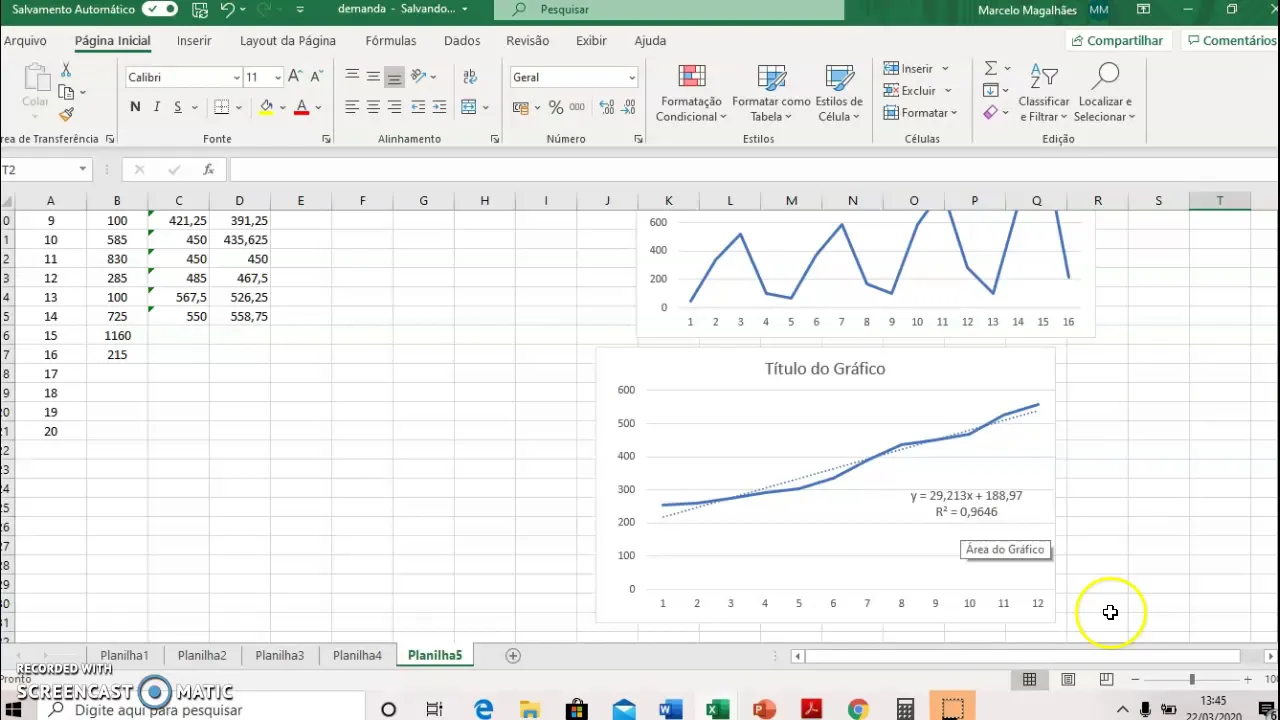Click the Insert Function fx icon
The width and height of the screenshot is (1280, 720).
[x=208, y=170]
